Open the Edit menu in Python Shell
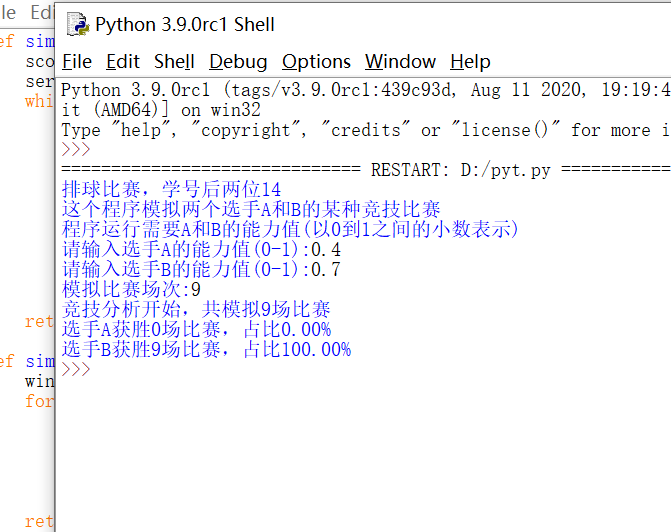 click(x=123, y=62)
